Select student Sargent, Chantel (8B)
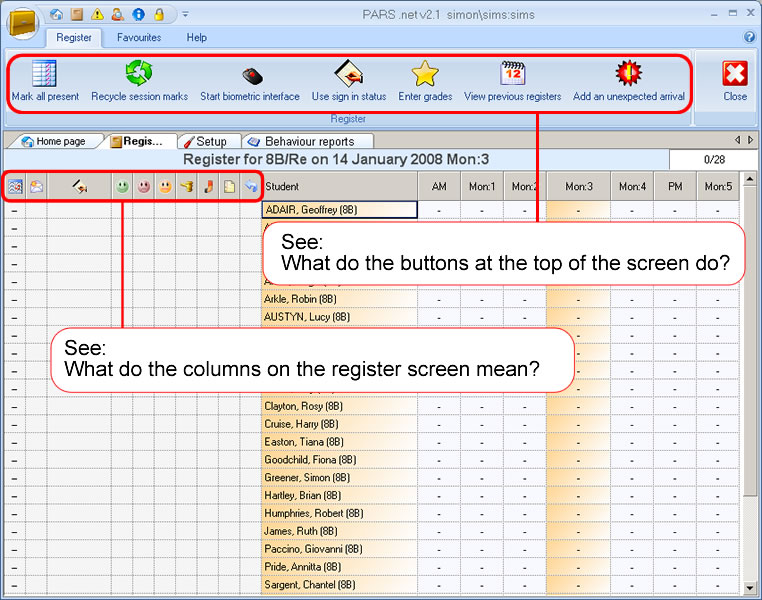The height and width of the screenshot is (600, 762). pos(340,585)
